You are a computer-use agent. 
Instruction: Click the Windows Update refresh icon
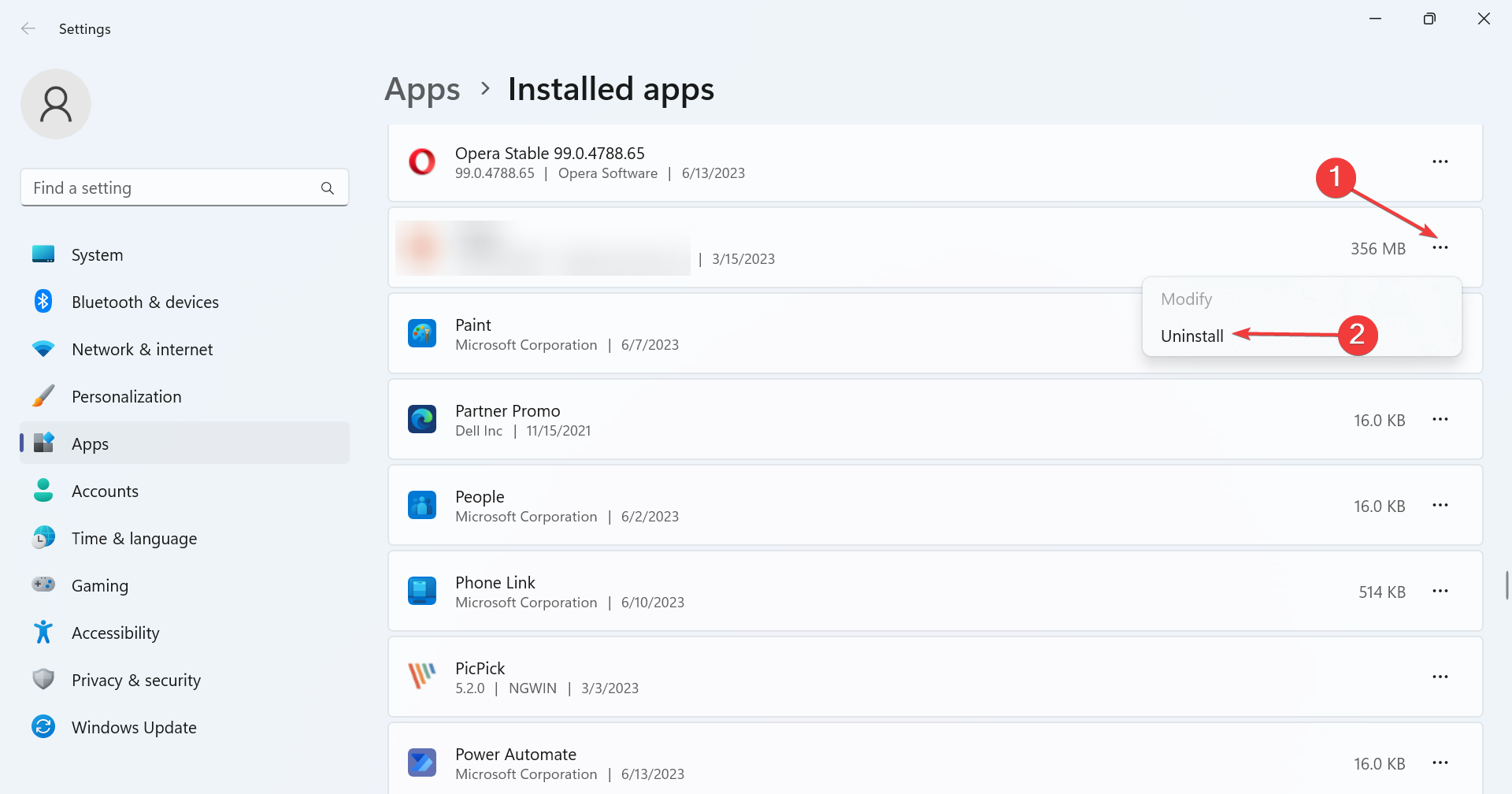coord(43,726)
